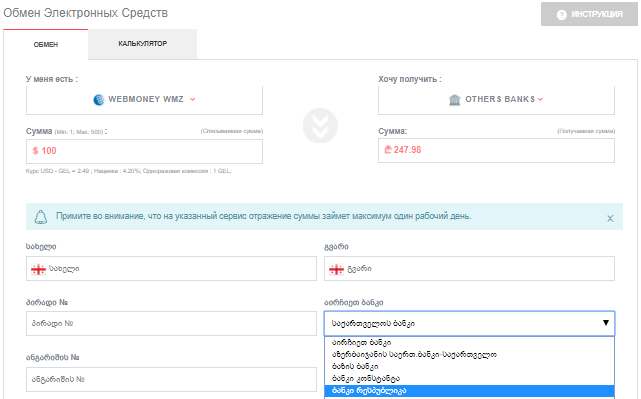Choose ბანკი კონსტანტა from the list
Image resolution: width=641 pixels, height=399 pixels.
469,378
